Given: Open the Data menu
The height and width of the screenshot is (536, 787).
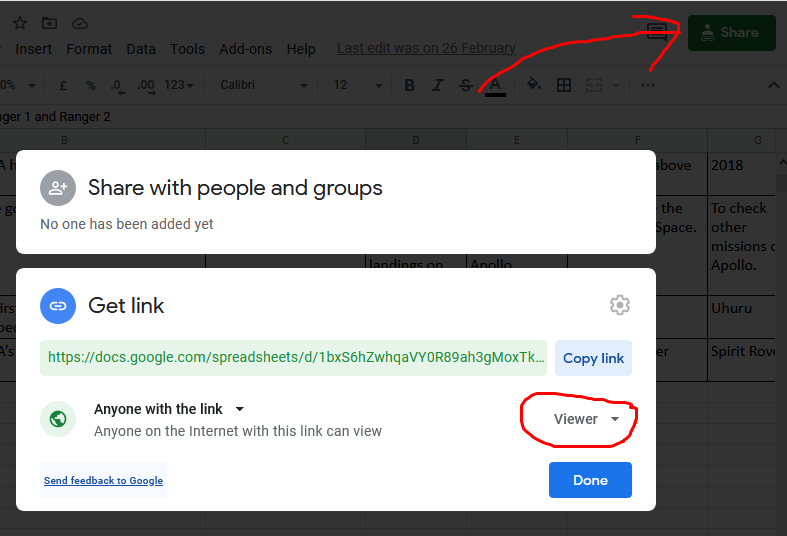Looking at the screenshot, I should tap(141, 49).
